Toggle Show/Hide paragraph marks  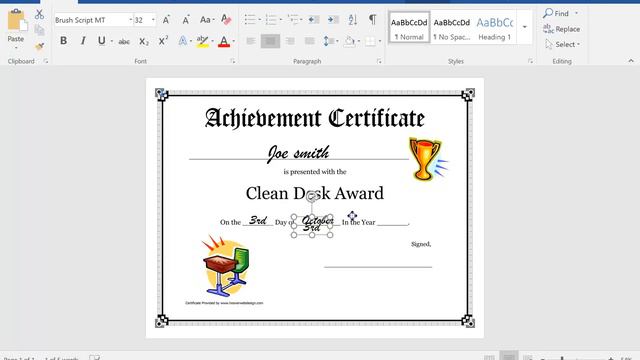point(373,19)
